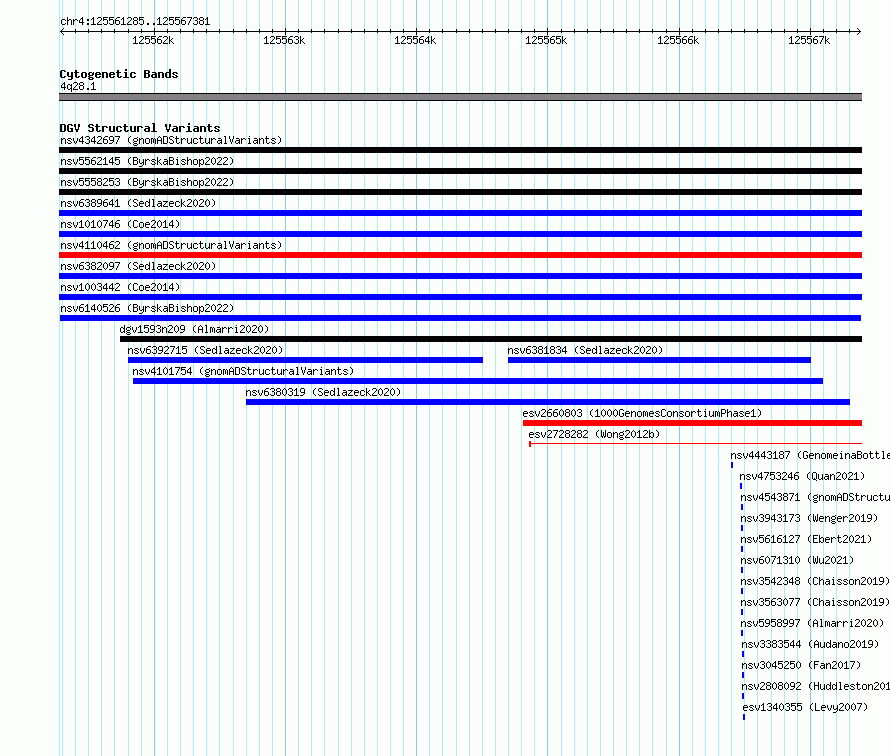The width and height of the screenshot is (890, 756).
Task: Select nsv6071310 Wu2021 label
Action: [797, 560]
